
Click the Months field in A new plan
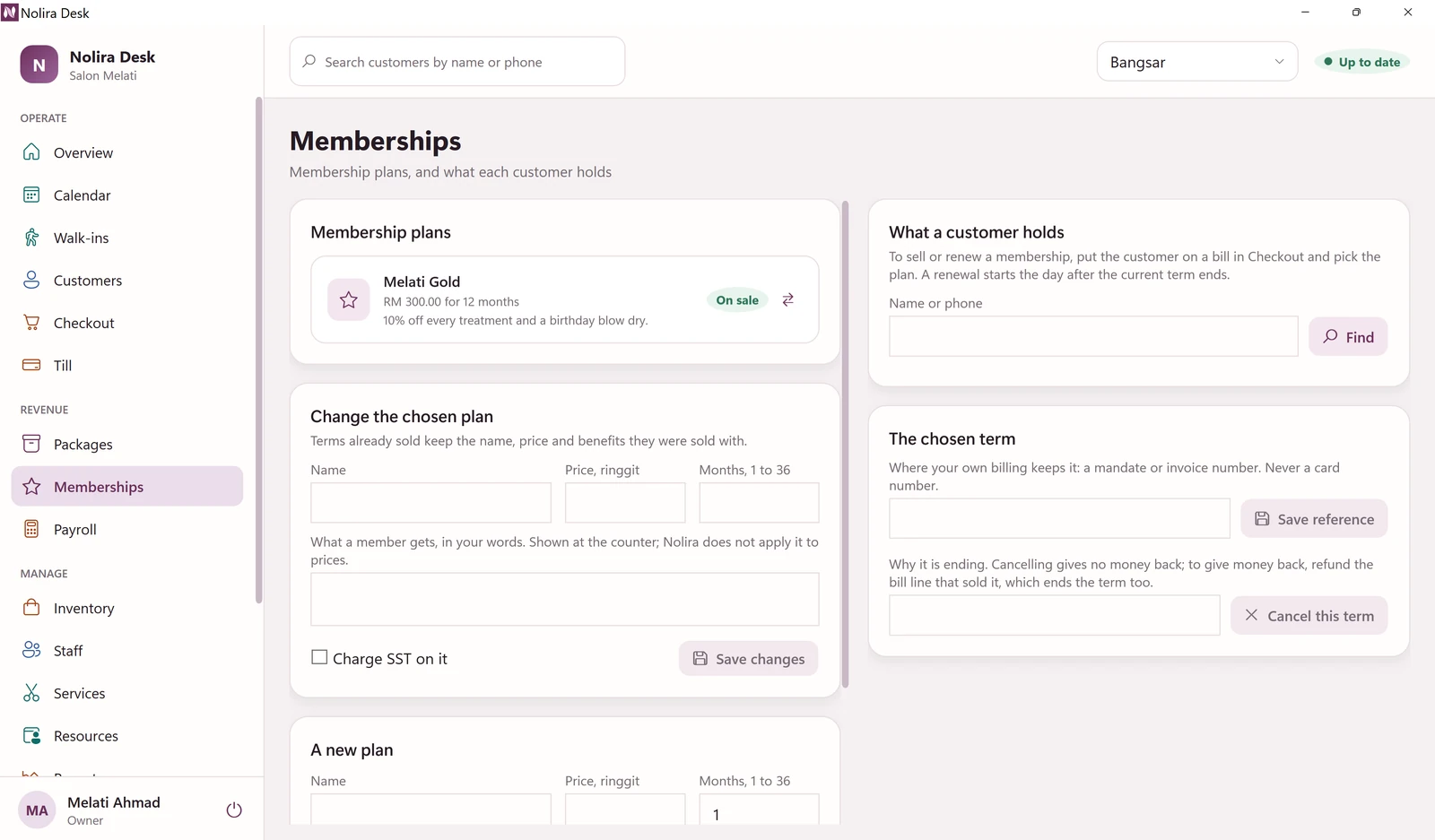click(759, 810)
